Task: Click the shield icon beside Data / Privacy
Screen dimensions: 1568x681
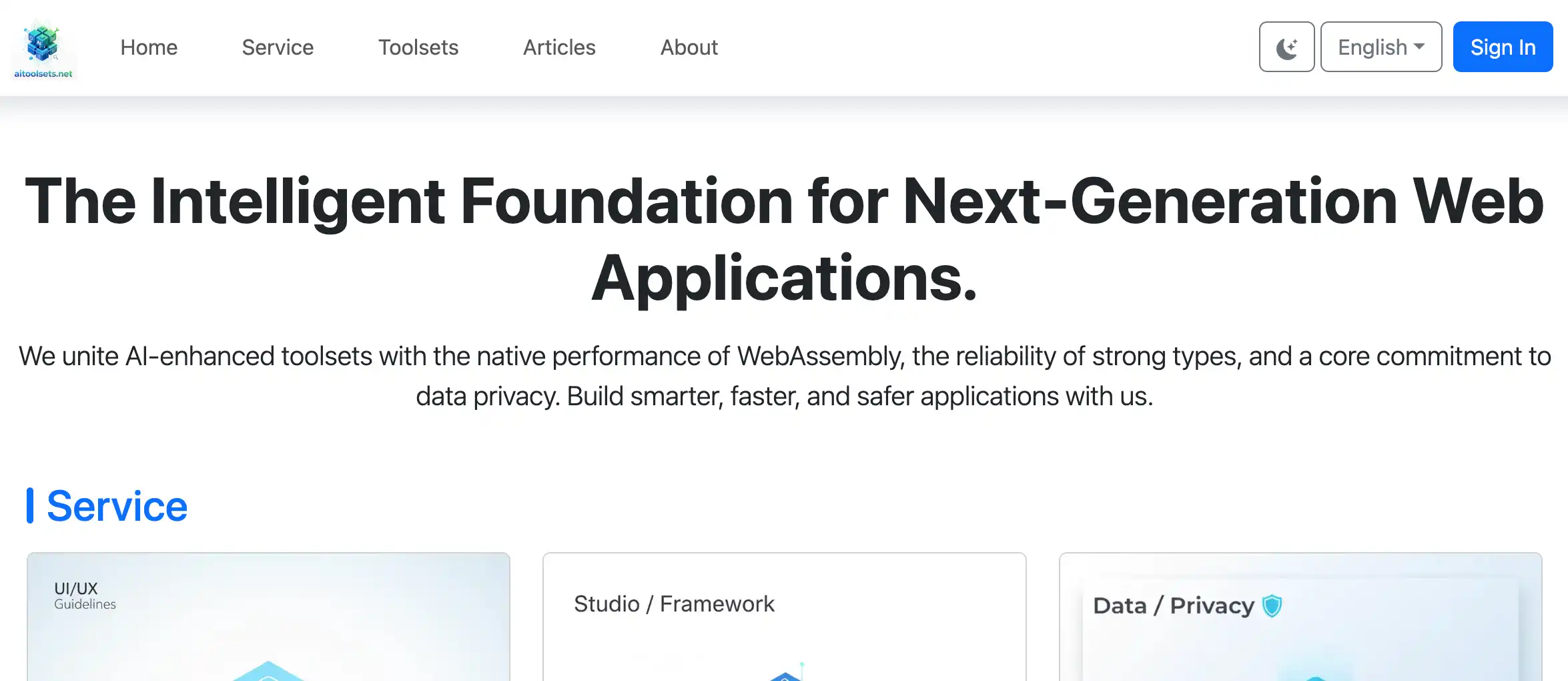Action: (x=1272, y=606)
